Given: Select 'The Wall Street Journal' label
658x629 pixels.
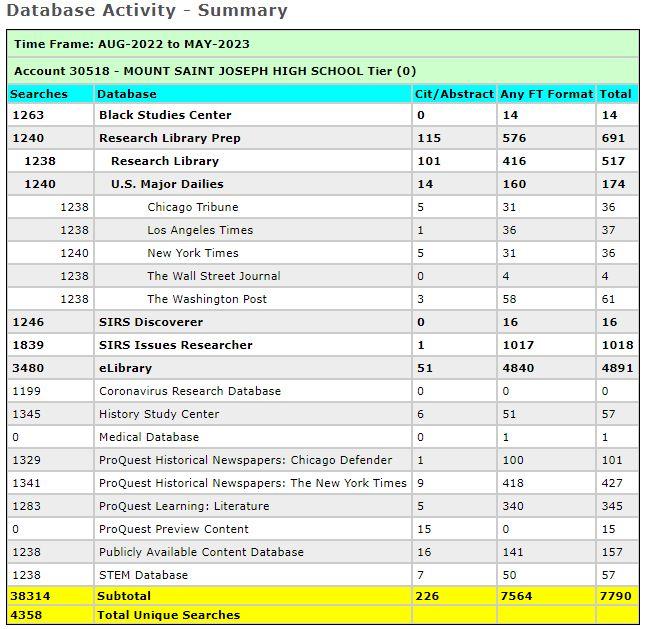Looking at the screenshot, I should pyautogui.click(x=214, y=276).
